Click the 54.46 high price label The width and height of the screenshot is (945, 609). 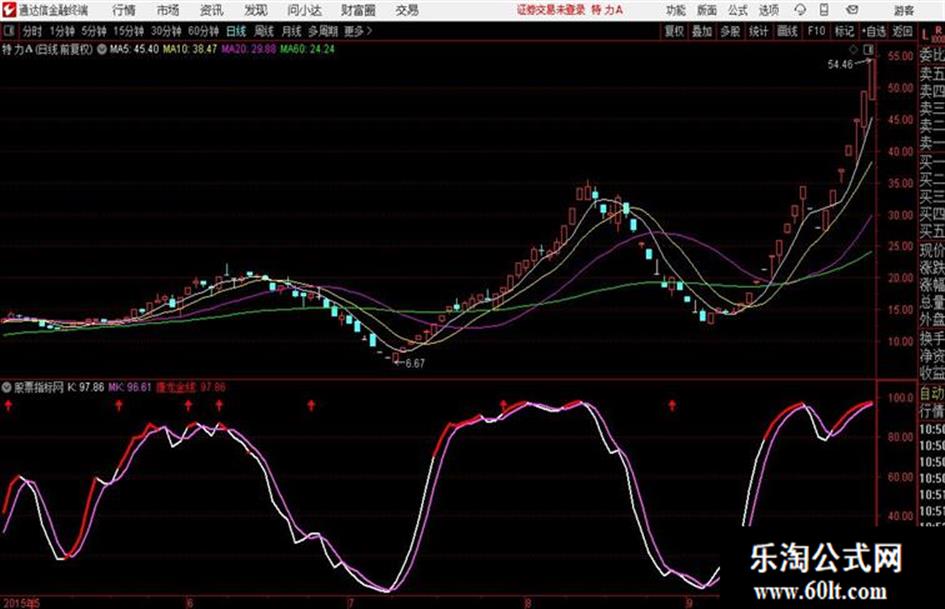(x=840, y=65)
